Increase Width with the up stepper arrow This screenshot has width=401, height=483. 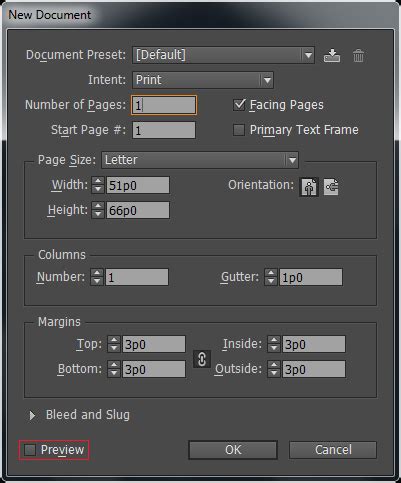(98, 181)
